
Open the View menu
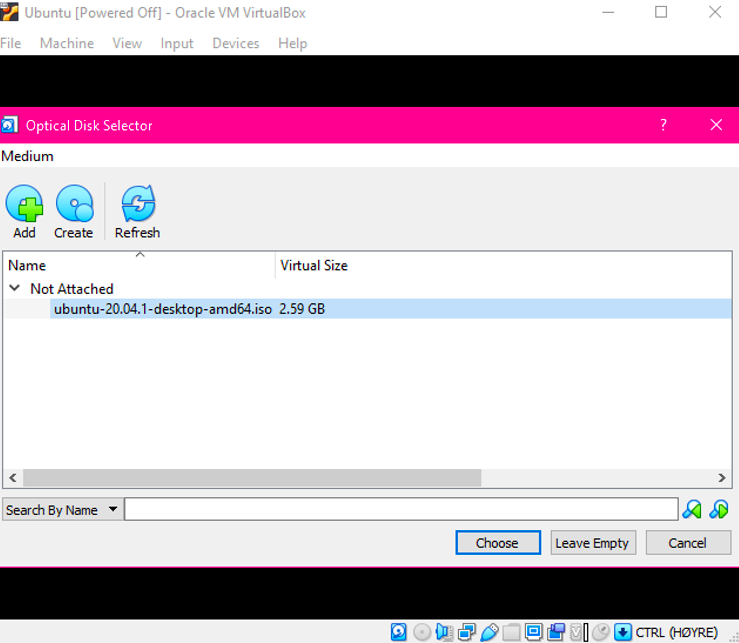[127, 43]
